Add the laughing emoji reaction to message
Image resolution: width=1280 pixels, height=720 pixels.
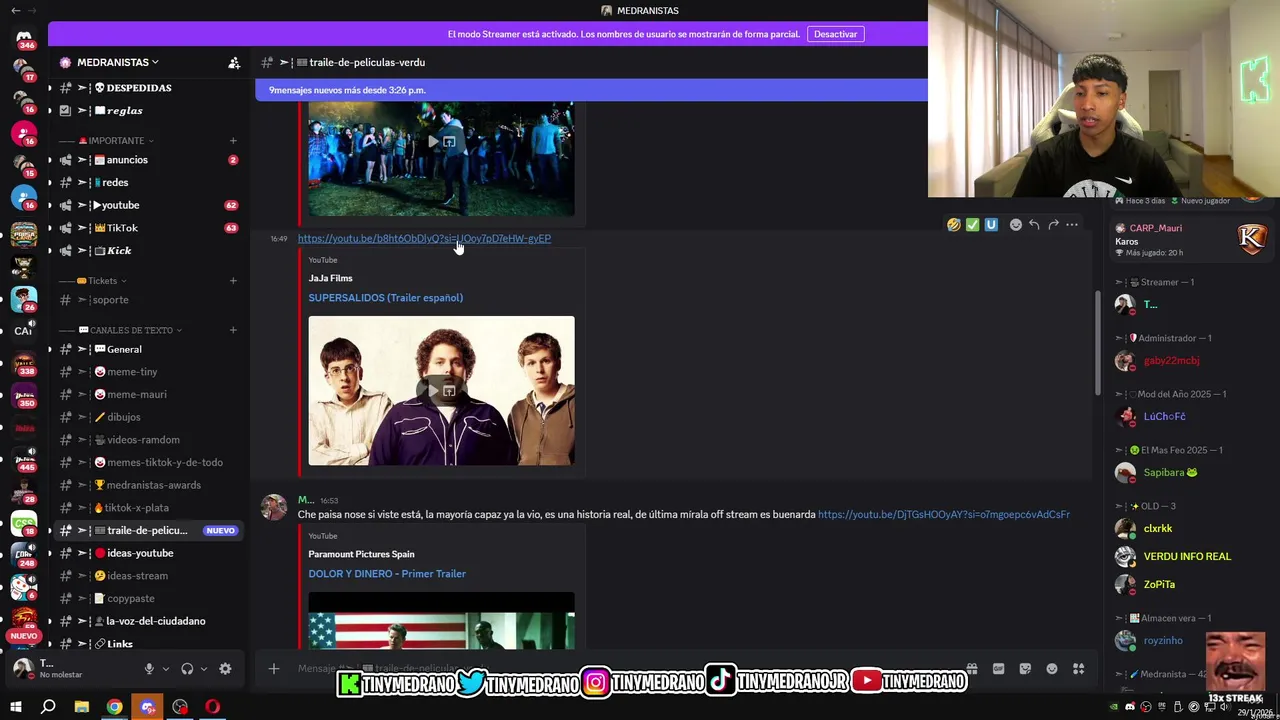[x=954, y=225]
